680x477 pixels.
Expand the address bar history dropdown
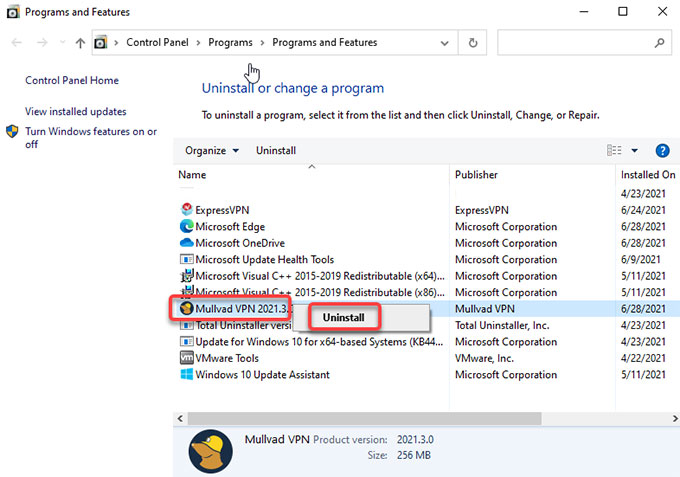pos(445,43)
